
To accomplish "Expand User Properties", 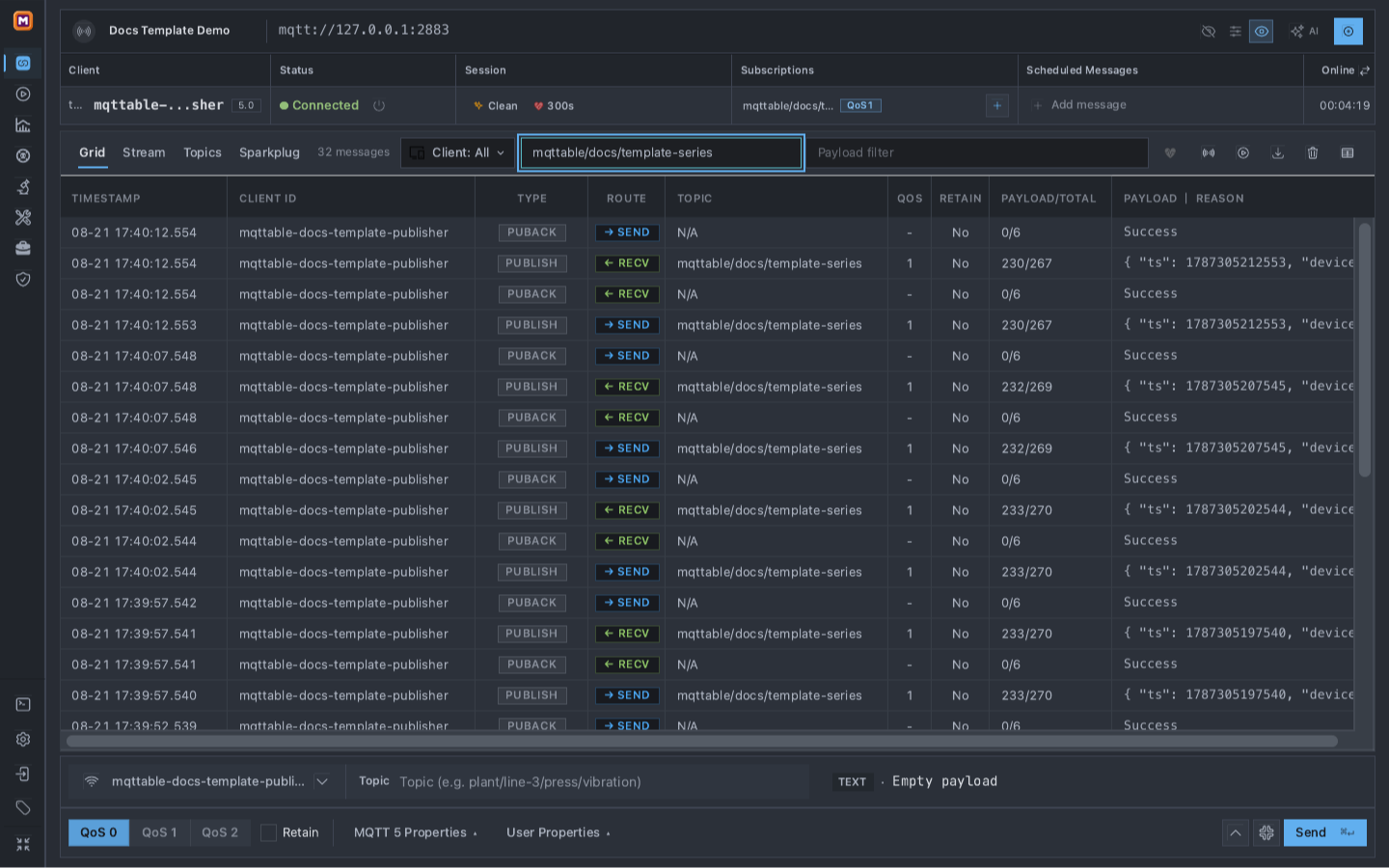I will click(558, 832).
